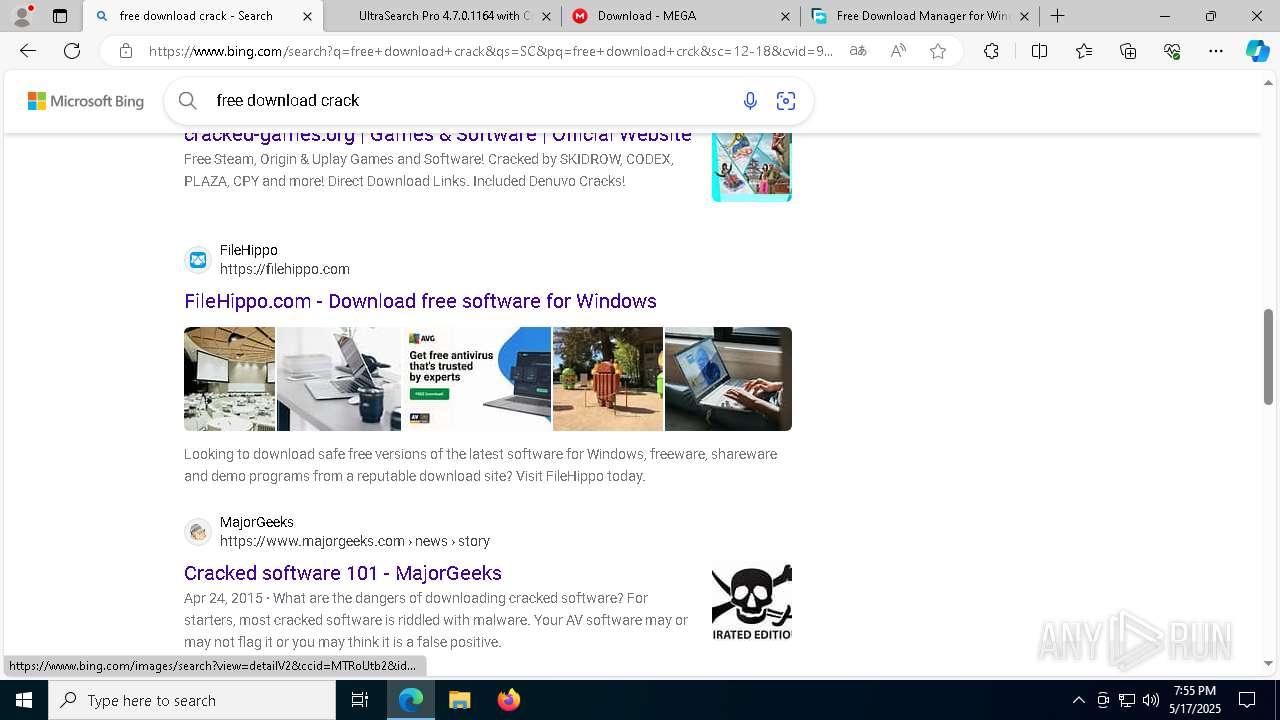
Task: Open the Collections icon
Action: [x=1128, y=51]
